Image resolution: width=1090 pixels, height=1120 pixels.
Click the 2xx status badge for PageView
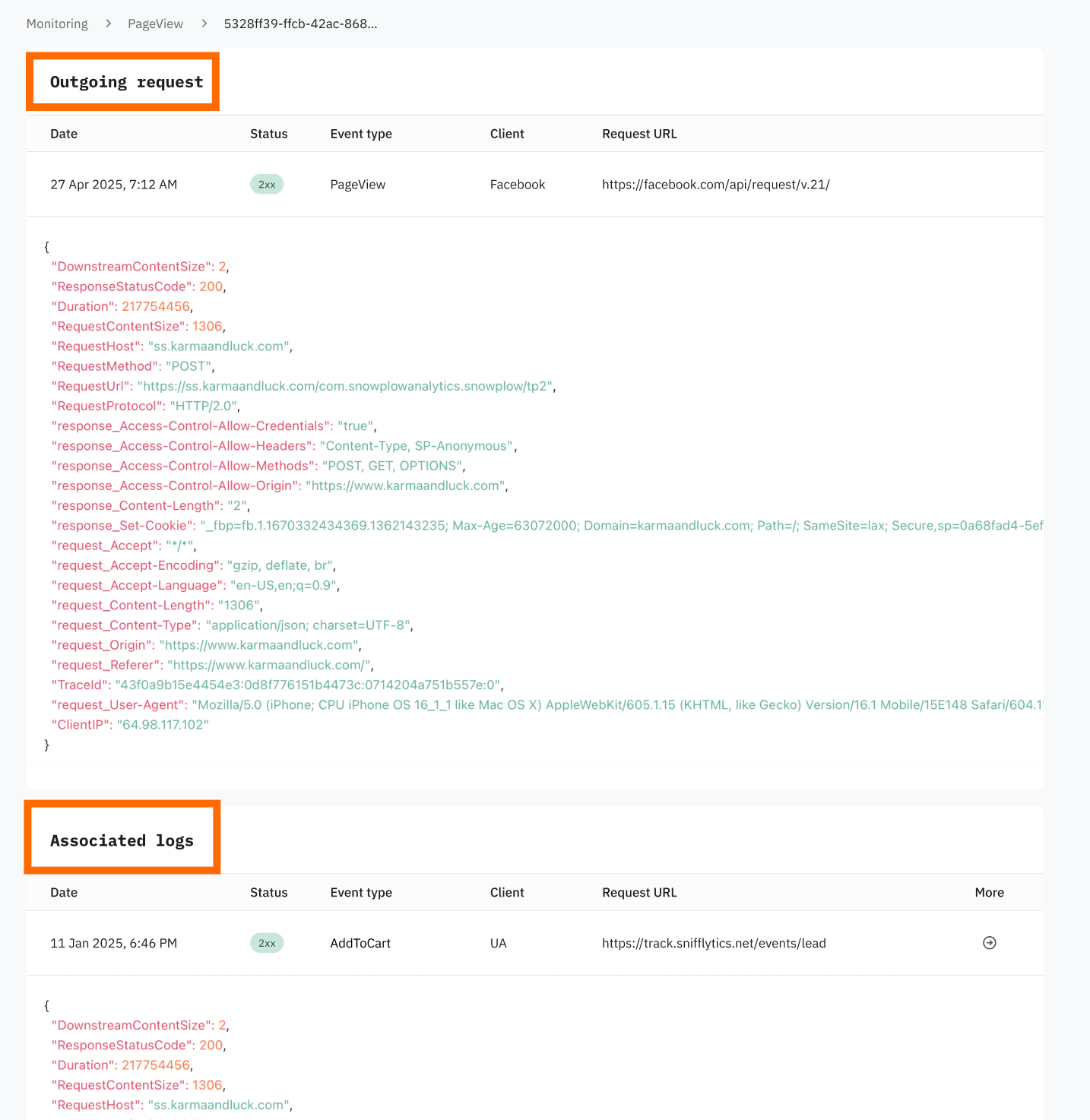click(267, 185)
